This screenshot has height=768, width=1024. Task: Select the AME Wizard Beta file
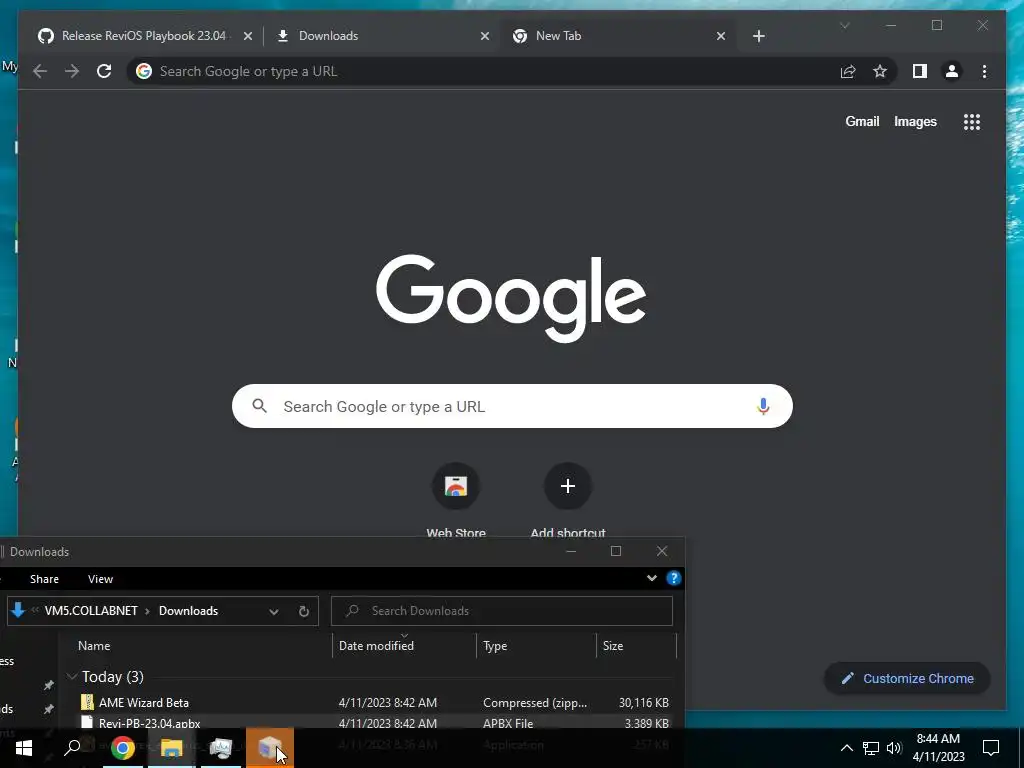pyautogui.click(x=144, y=703)
